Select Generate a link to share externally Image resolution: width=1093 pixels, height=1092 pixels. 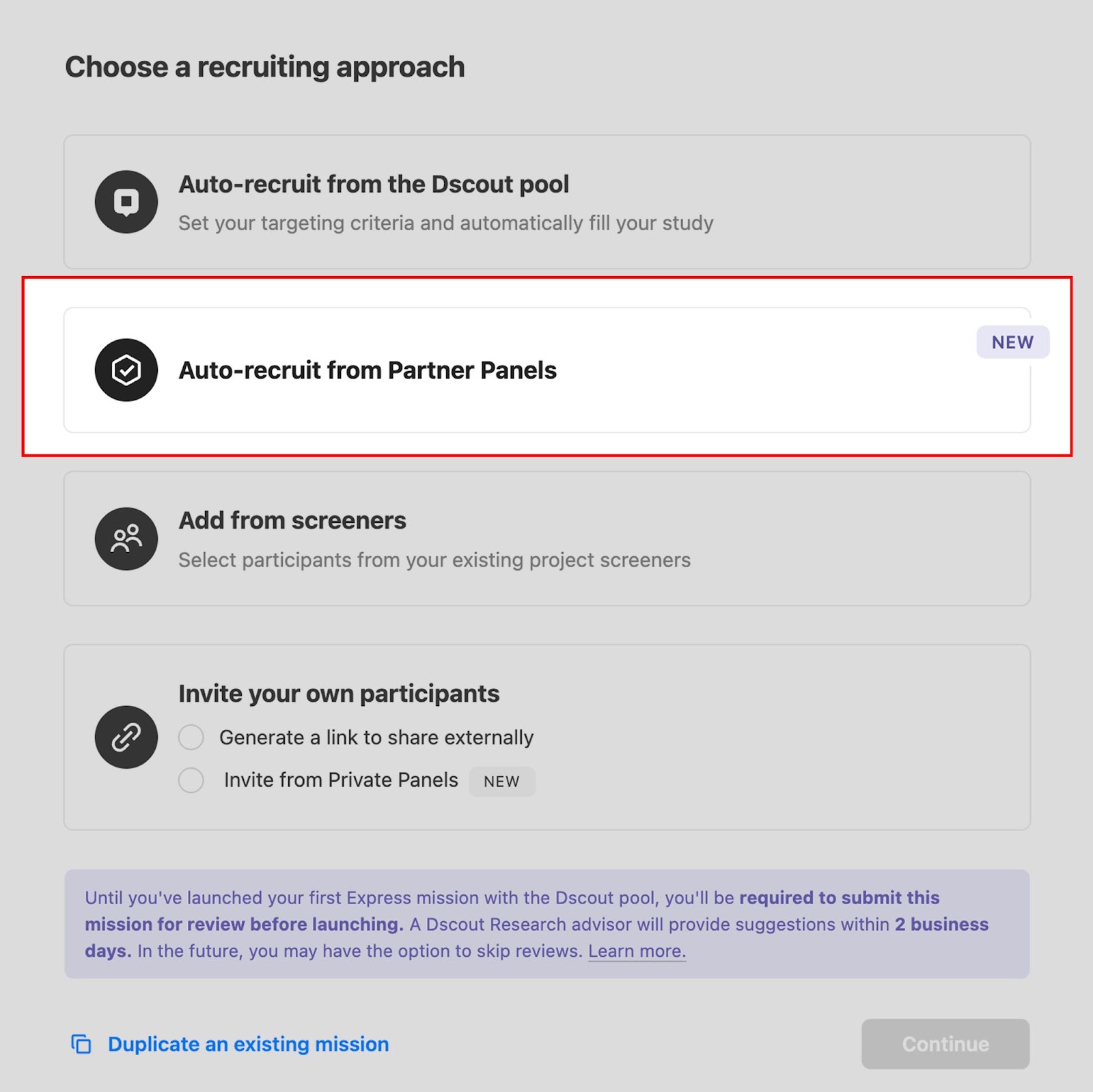(x=191, y=737)
